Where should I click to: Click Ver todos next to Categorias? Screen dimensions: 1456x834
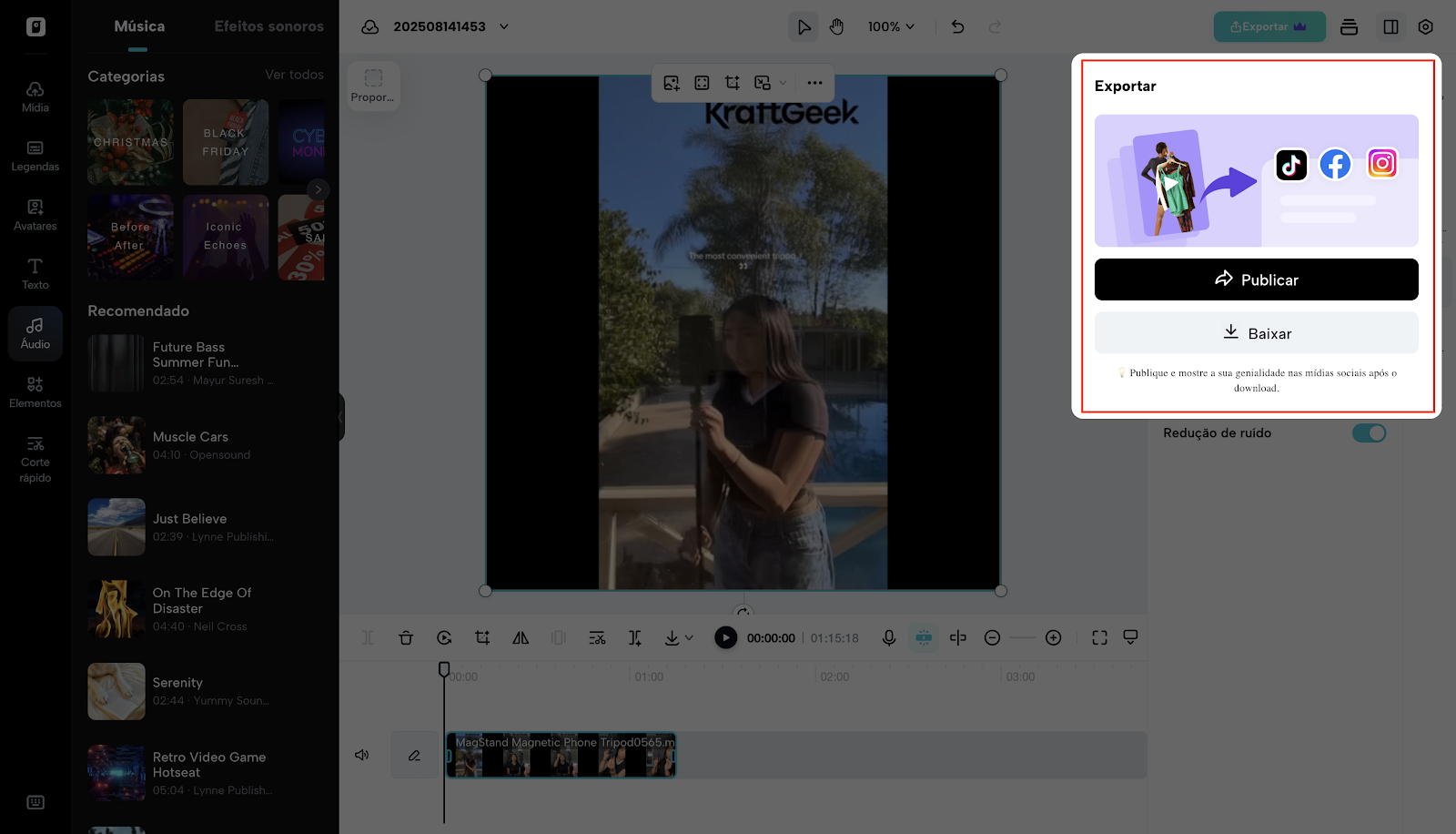click(294, 75)
